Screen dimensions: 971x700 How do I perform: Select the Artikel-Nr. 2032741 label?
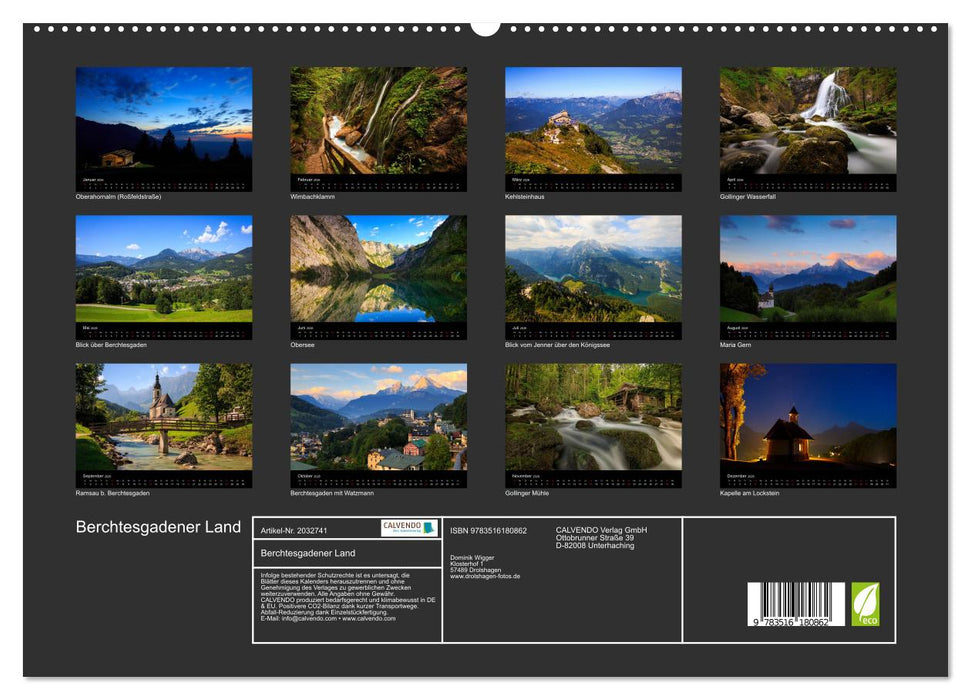pos(293,531)
